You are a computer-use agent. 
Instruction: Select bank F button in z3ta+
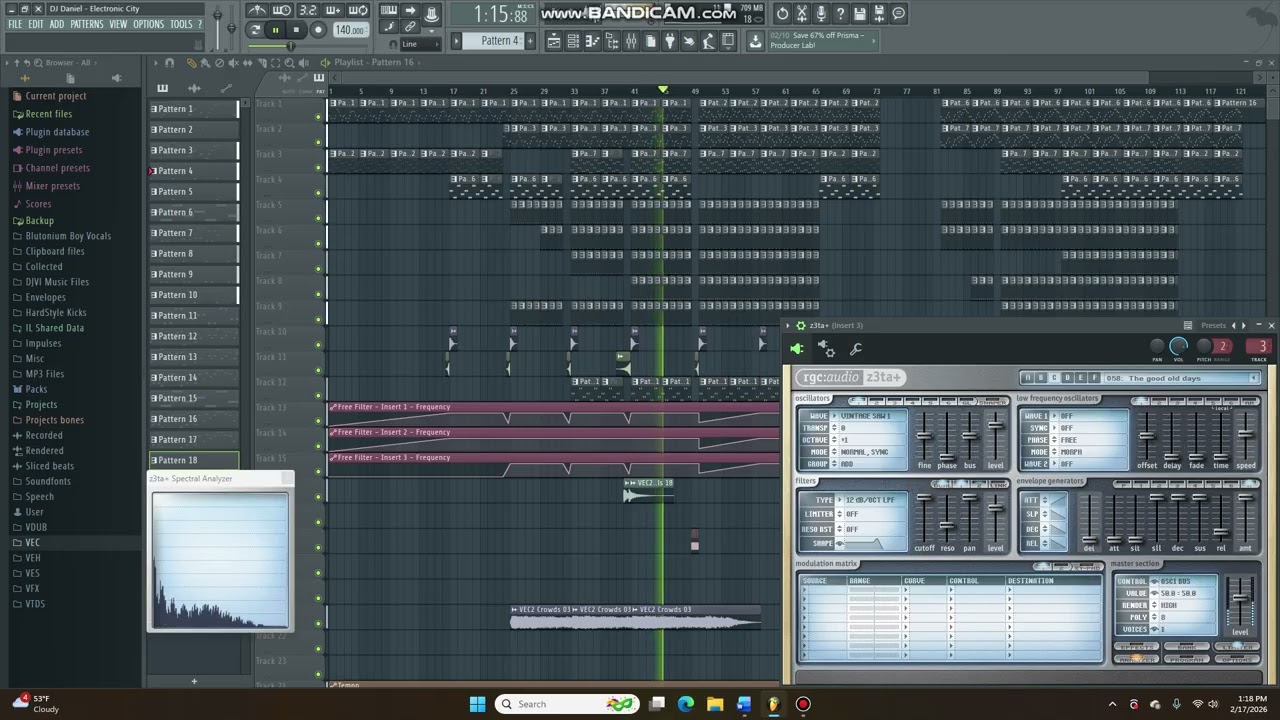1094,378
